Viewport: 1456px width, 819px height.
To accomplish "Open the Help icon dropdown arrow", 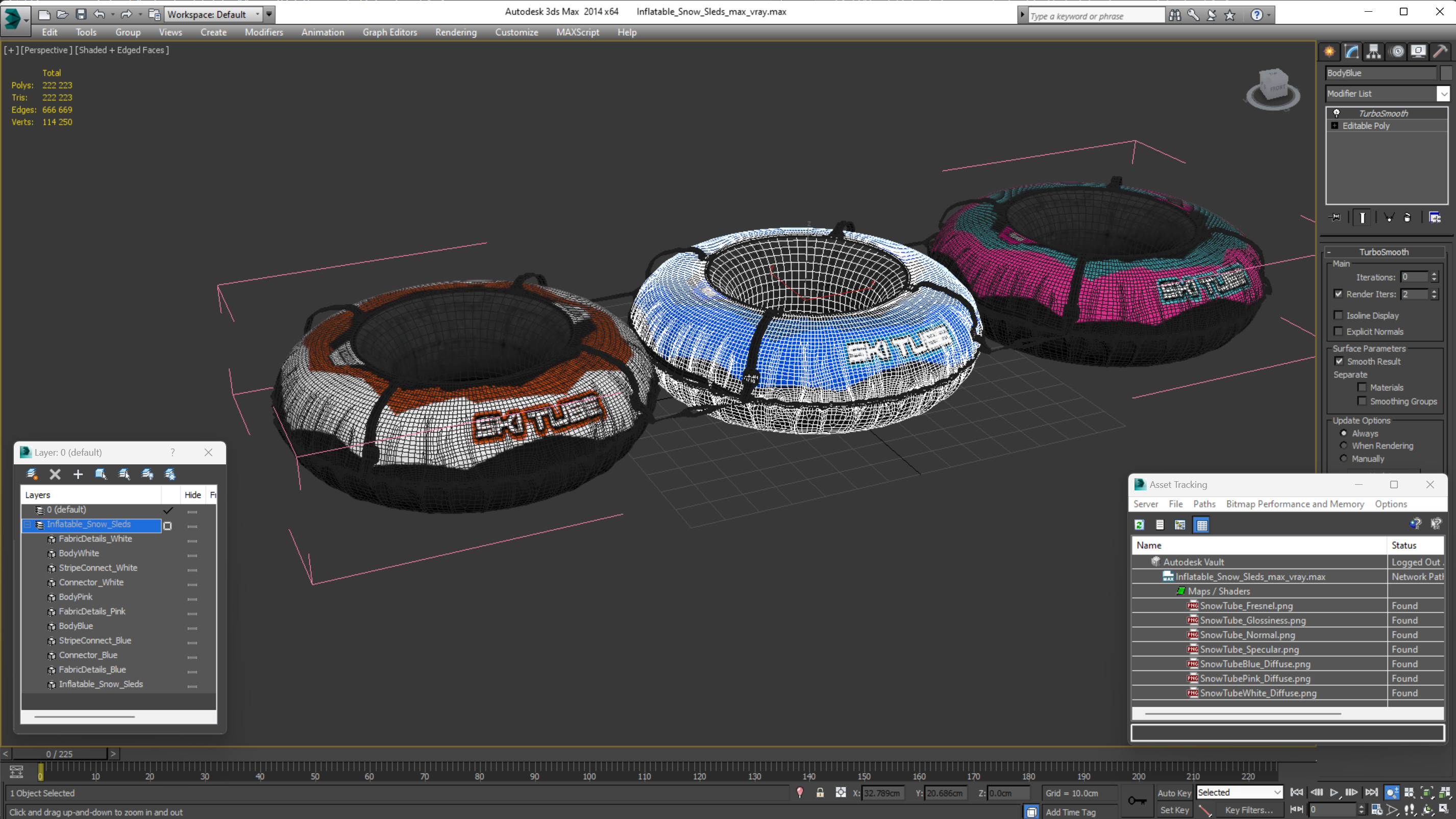I will pyautogui.click(x=1269, y=15).
